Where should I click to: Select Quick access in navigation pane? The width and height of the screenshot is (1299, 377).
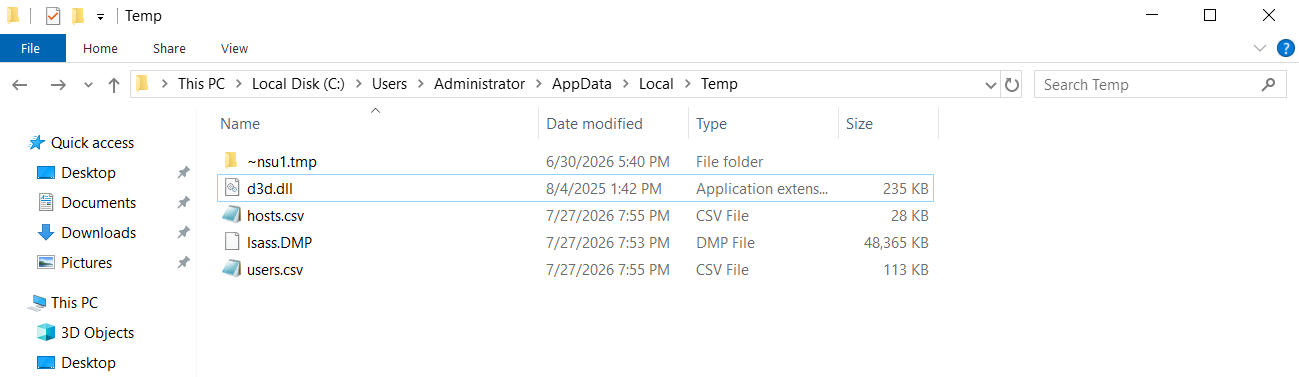pos(92,143)
